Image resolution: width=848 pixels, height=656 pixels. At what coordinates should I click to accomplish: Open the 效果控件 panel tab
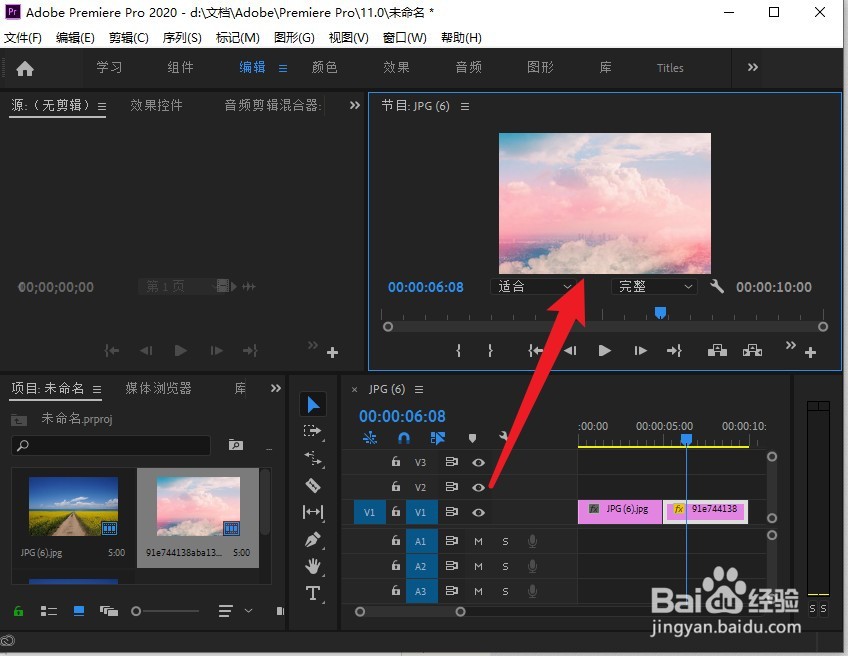(x=156, y=105)
